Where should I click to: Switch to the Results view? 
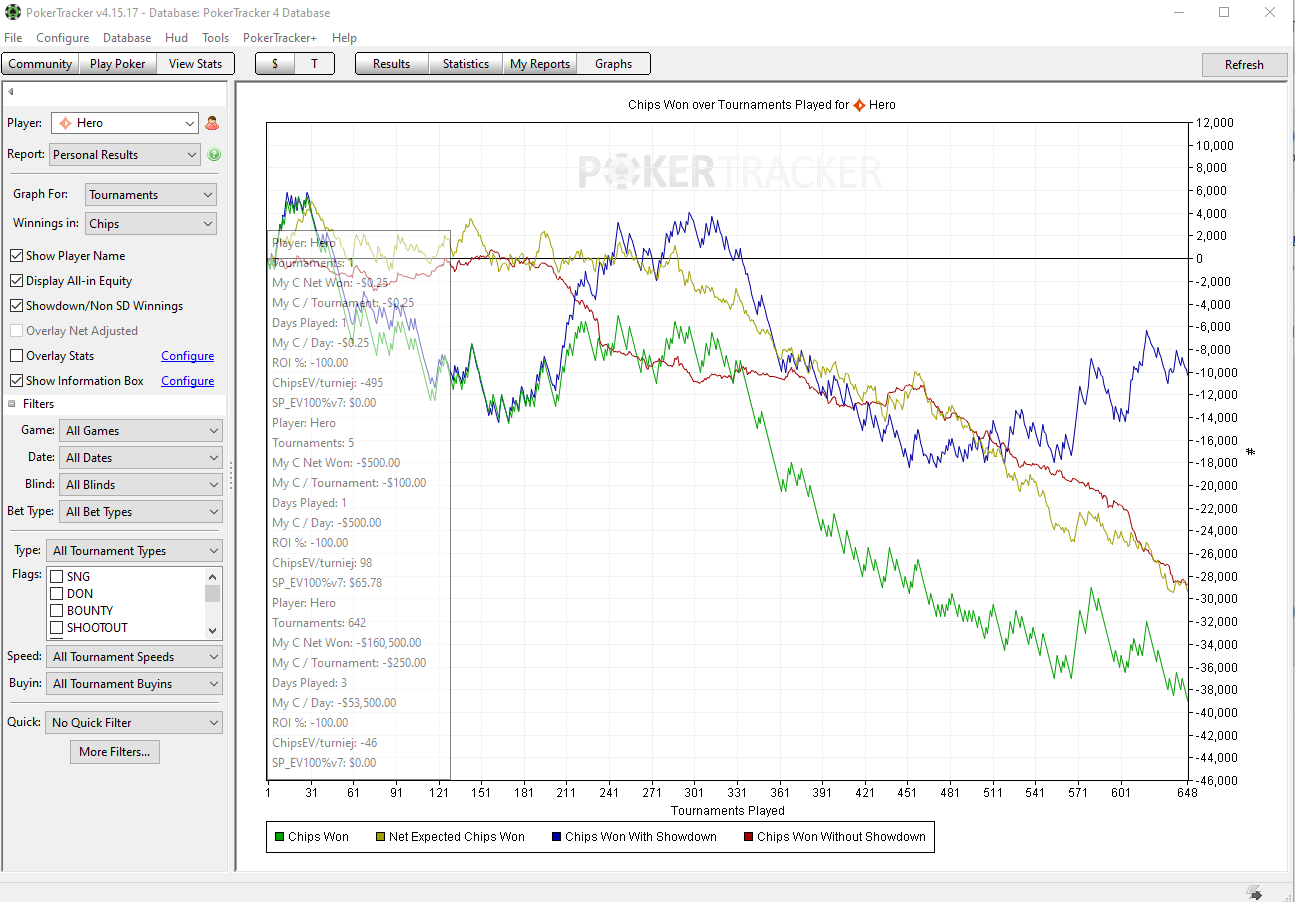[x=392, y=64]
